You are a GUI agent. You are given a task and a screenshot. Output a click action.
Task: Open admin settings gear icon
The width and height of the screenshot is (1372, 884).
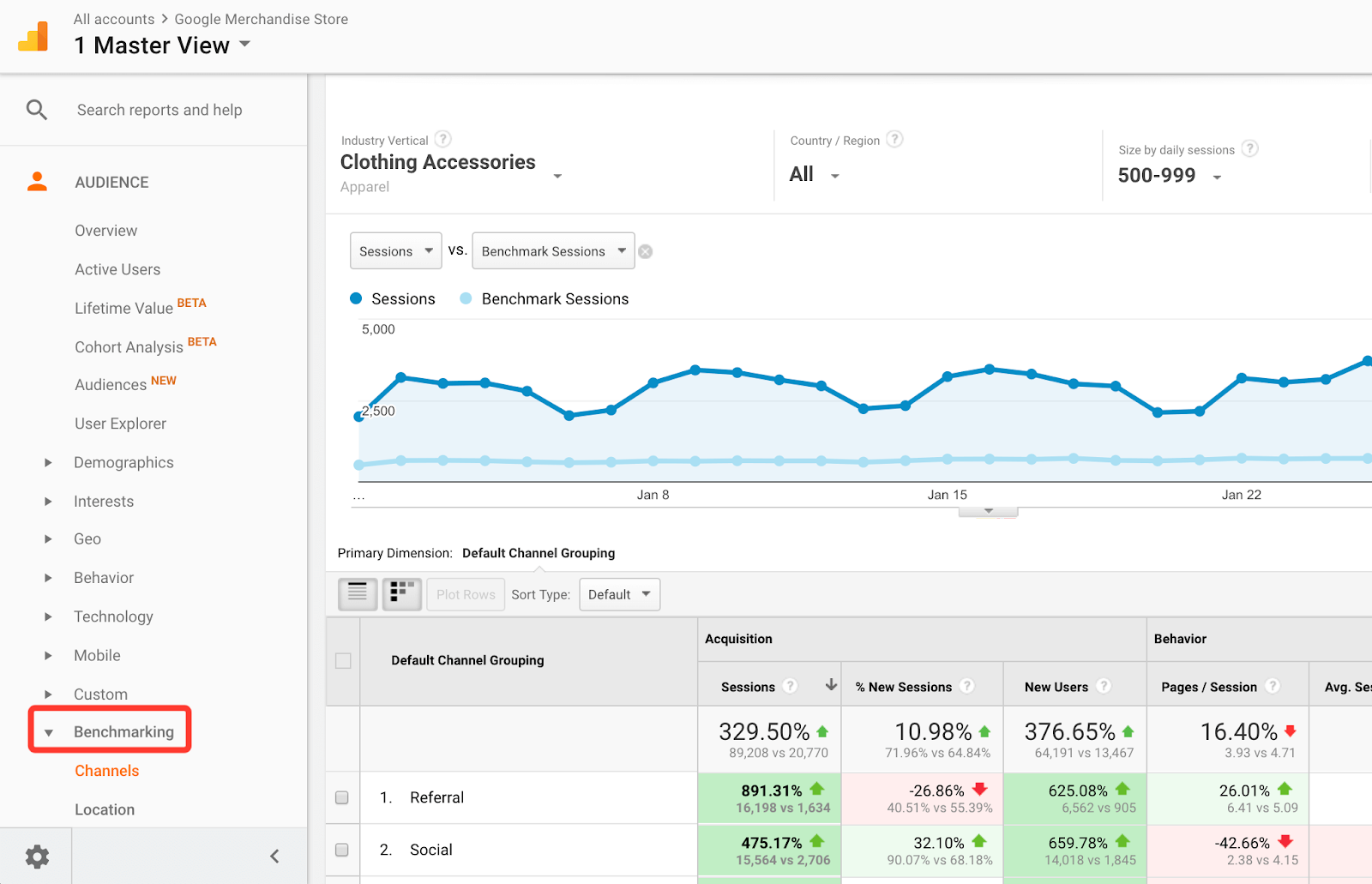[37, 856]
